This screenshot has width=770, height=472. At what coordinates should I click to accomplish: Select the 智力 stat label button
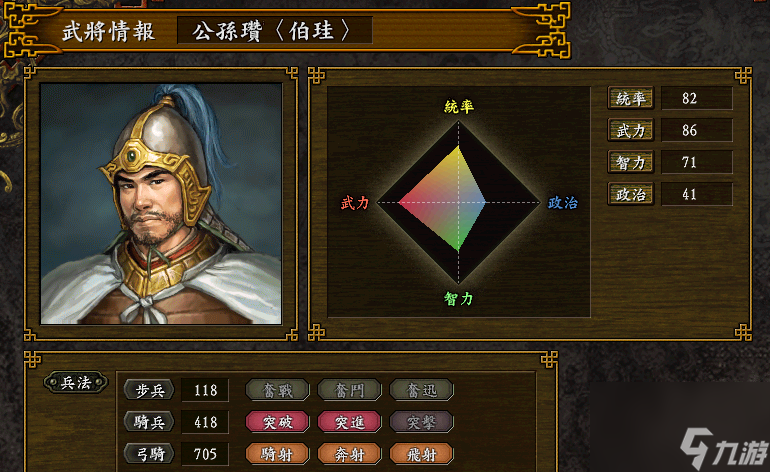click(x=631, y=162)
